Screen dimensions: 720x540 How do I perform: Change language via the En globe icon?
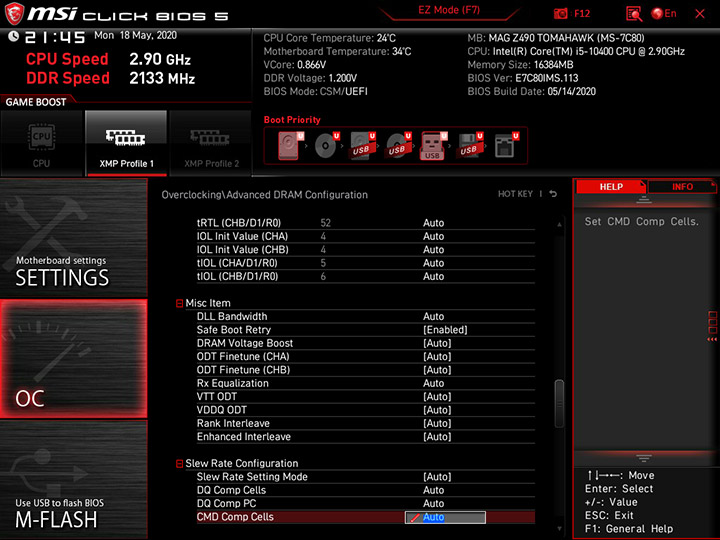[x=664, y=13]
